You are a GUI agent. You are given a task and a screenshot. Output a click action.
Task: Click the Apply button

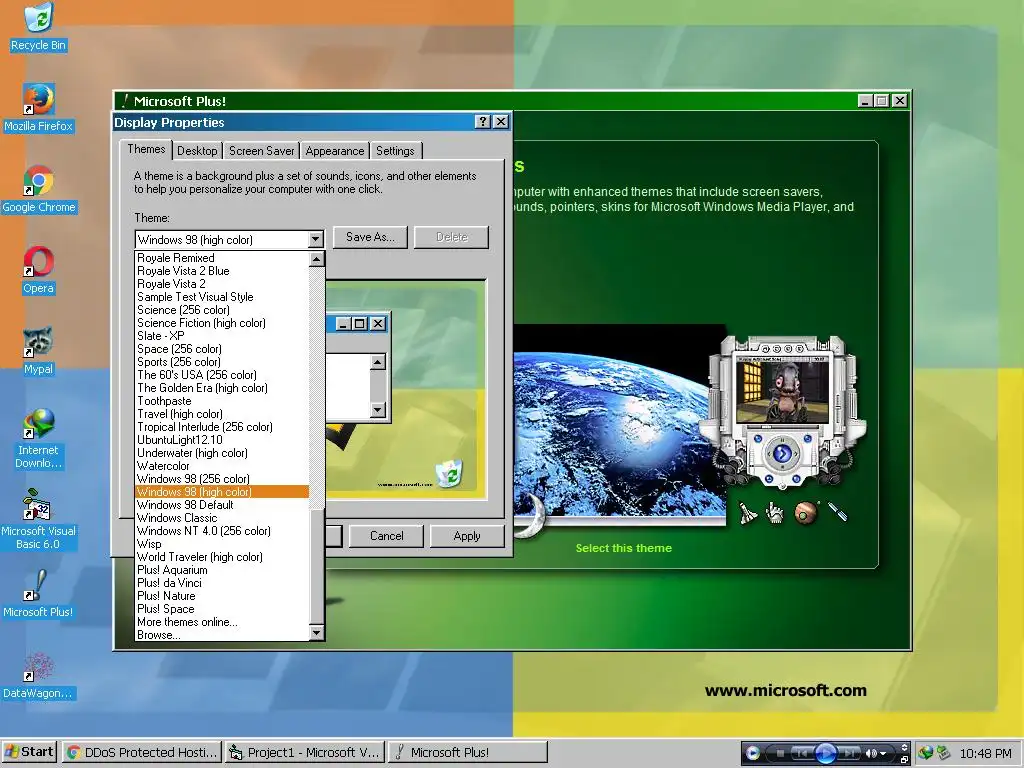tap(467, 536)
